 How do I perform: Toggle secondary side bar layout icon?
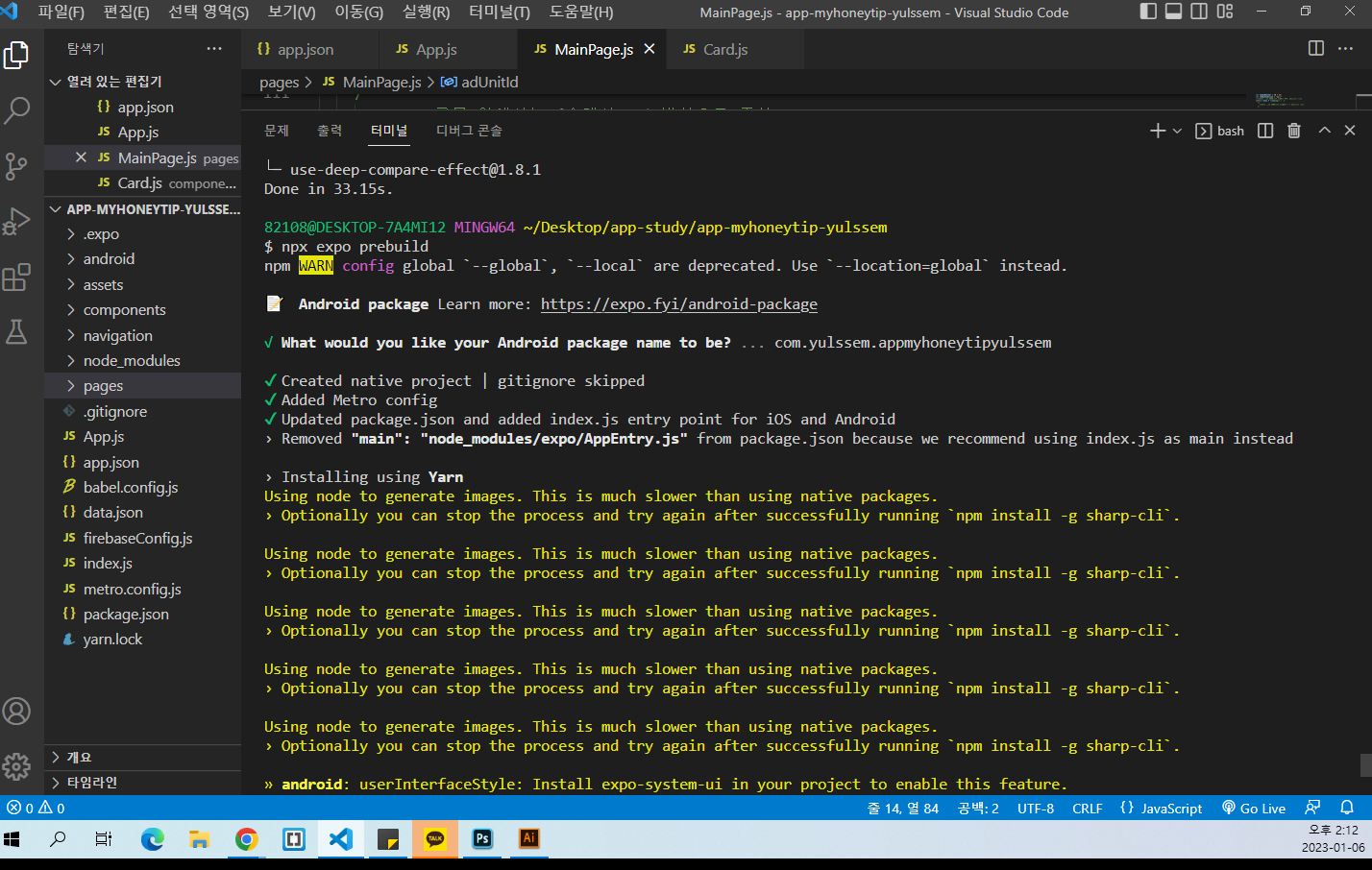[1199, 12]
